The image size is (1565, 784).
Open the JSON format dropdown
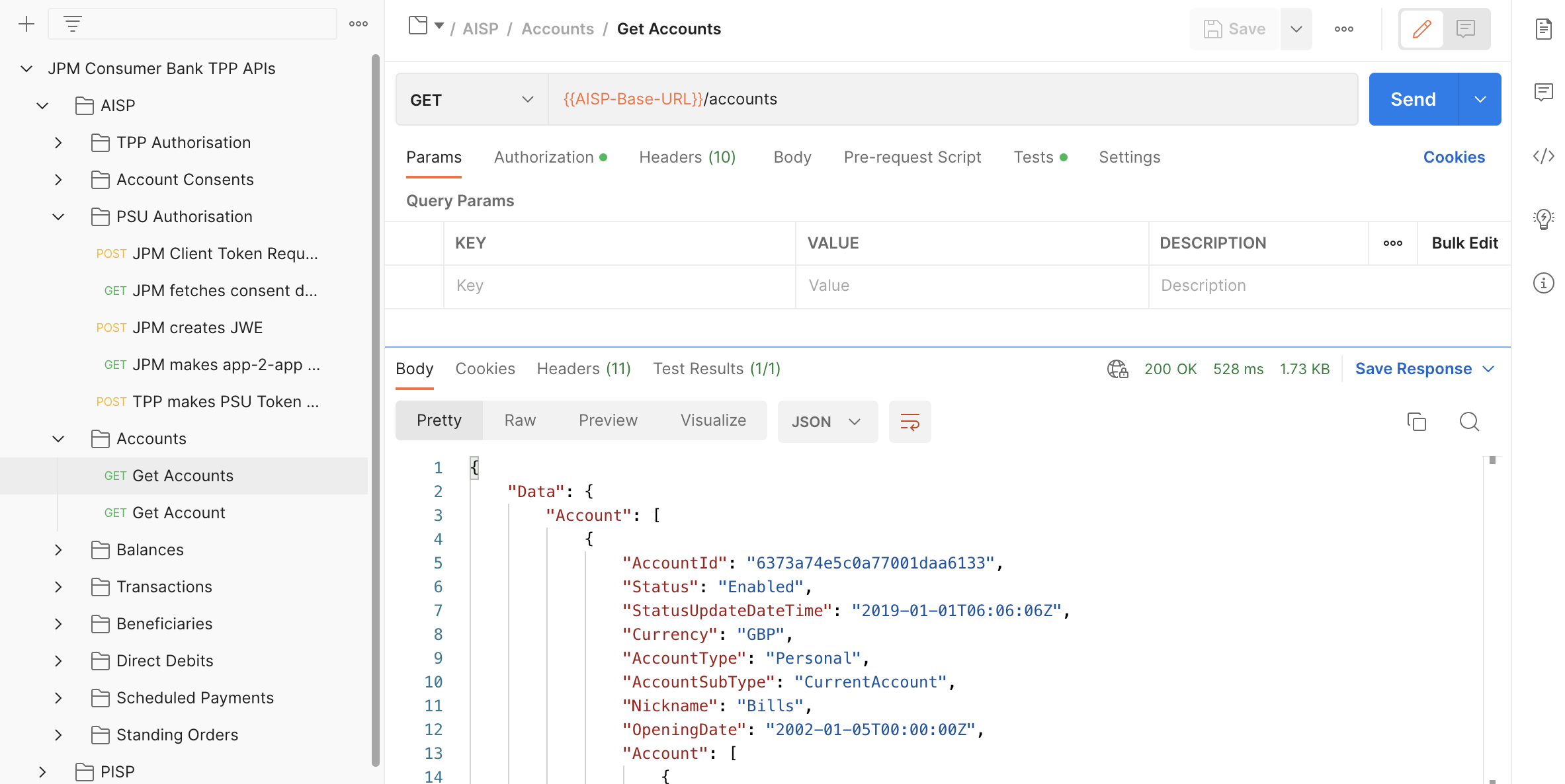point(827,422)
